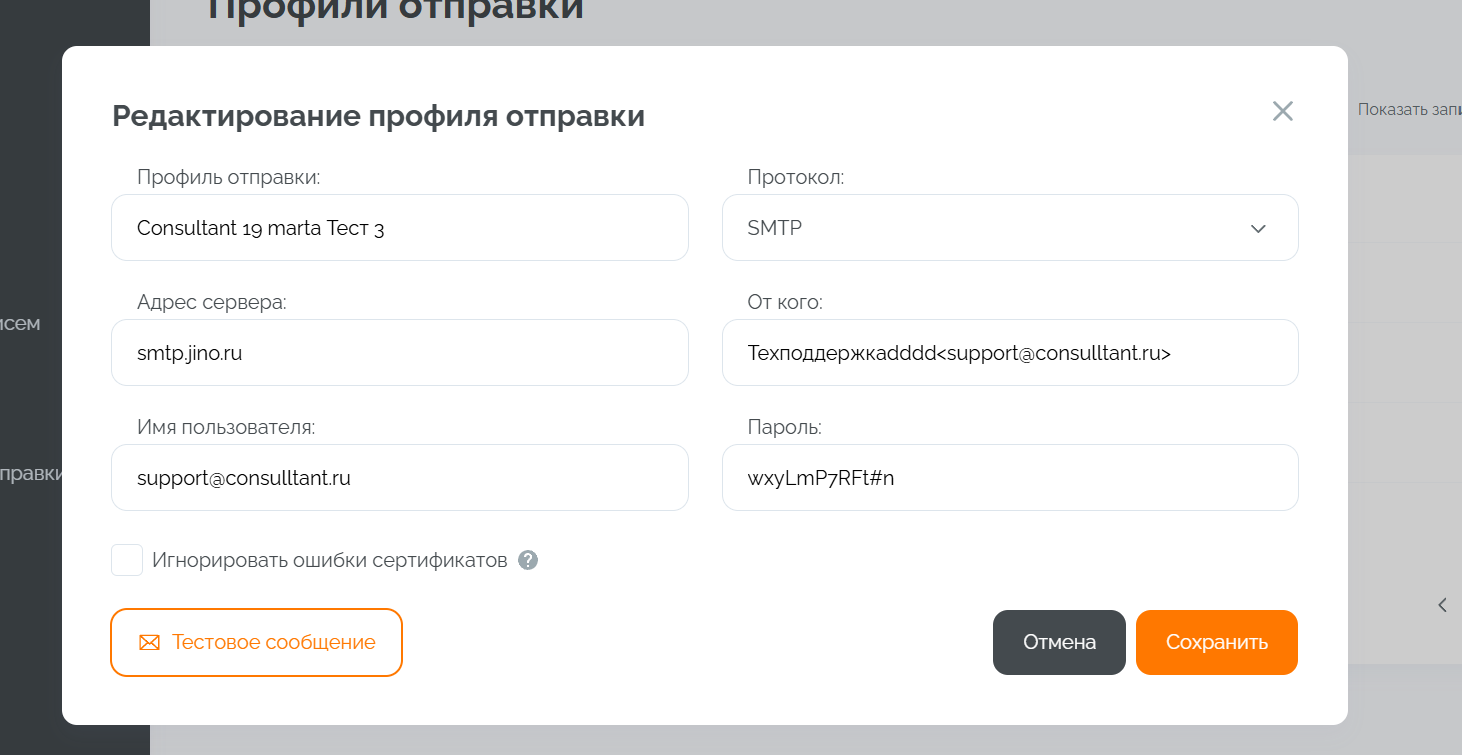Click inside the Пароль field
Viewport: 1462px width, 755px height.
1009,478
